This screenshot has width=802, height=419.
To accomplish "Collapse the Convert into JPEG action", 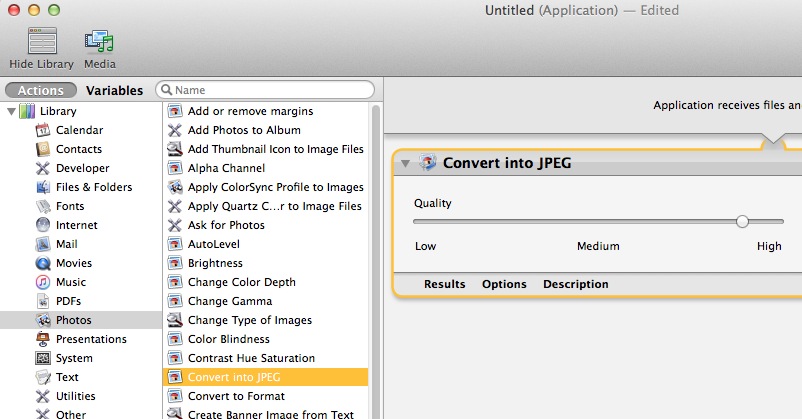I will tap(405, 164).
